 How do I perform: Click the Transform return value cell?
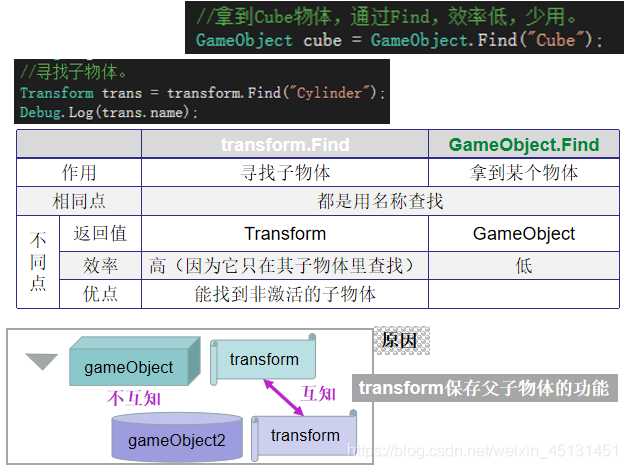tap(285, 234)
